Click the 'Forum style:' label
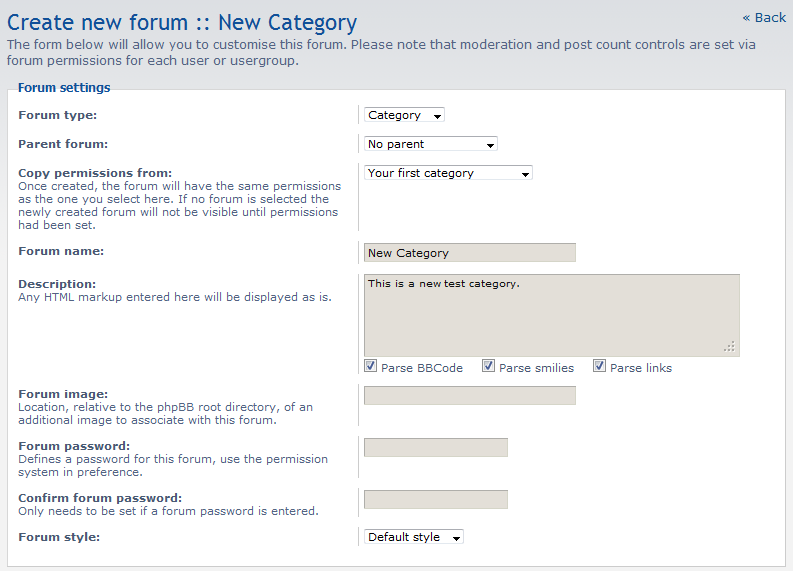The width and height of the screenshot is (793, 571). coord(59,537)
